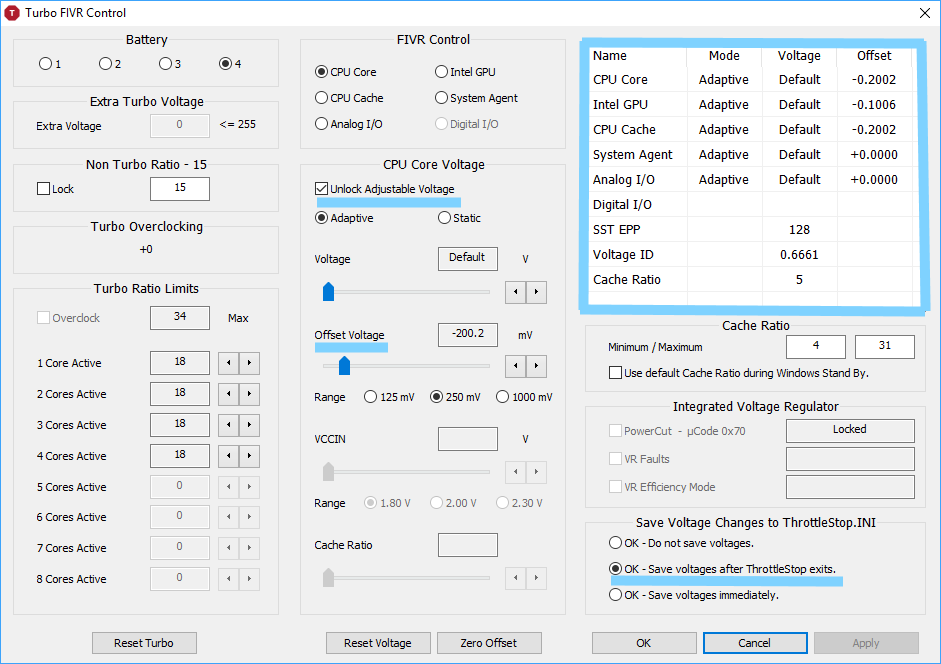Click left arrow next to Voltage slider
This screenshot has height=664, width=941.
[x=516, y=292]
